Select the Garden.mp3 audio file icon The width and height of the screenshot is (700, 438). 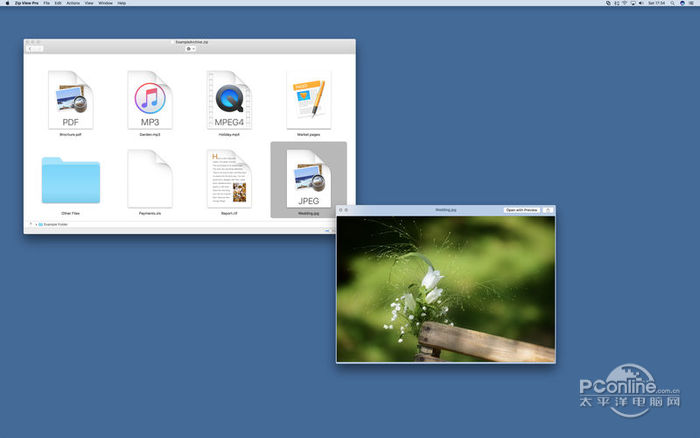(x=150, y=100)
